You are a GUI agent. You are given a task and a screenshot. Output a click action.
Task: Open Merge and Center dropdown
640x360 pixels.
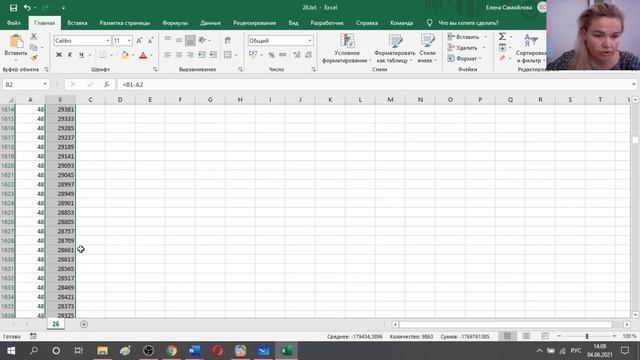coord(236,55)
